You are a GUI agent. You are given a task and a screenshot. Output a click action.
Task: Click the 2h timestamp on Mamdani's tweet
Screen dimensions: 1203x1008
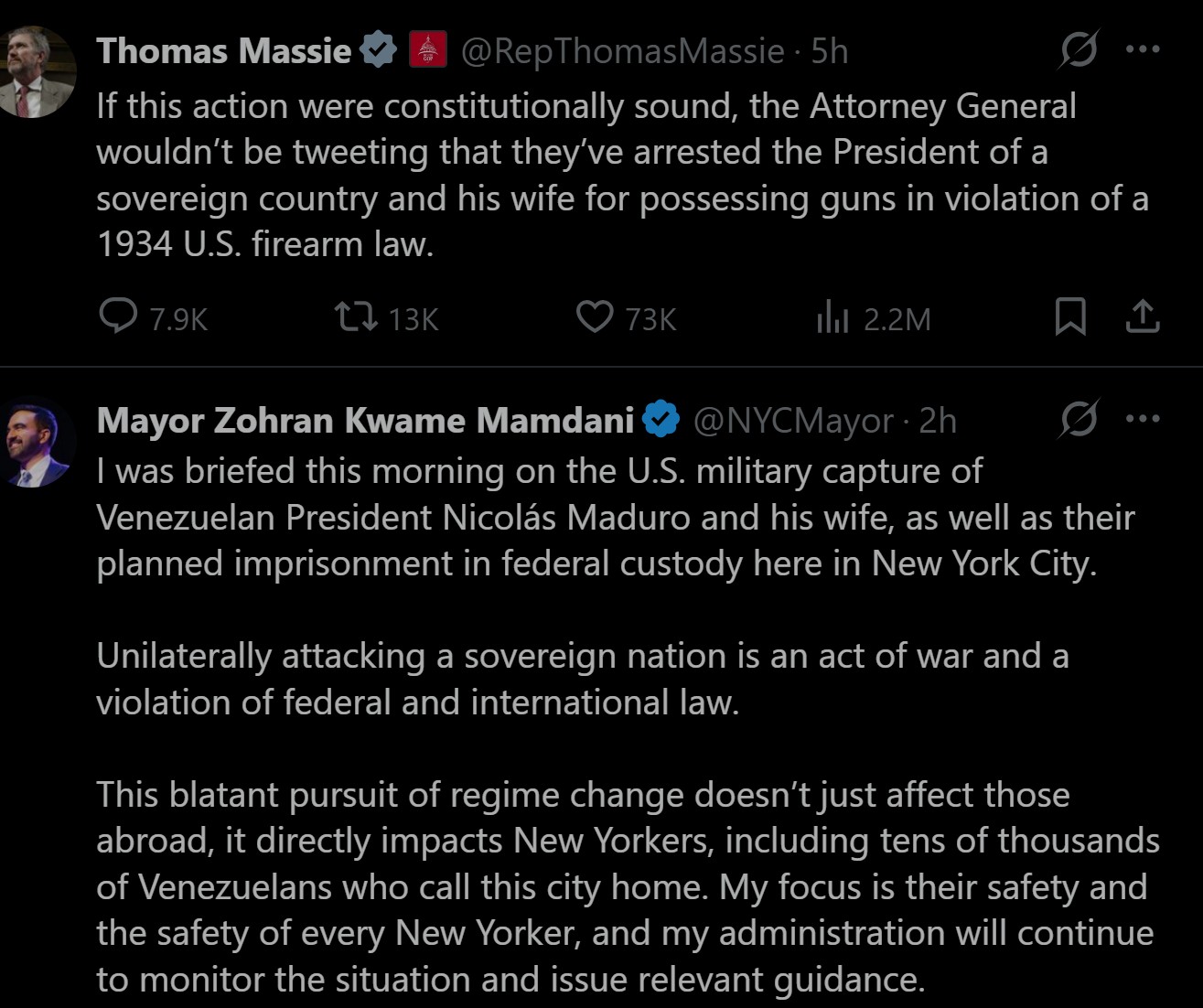tap(937, 421)
